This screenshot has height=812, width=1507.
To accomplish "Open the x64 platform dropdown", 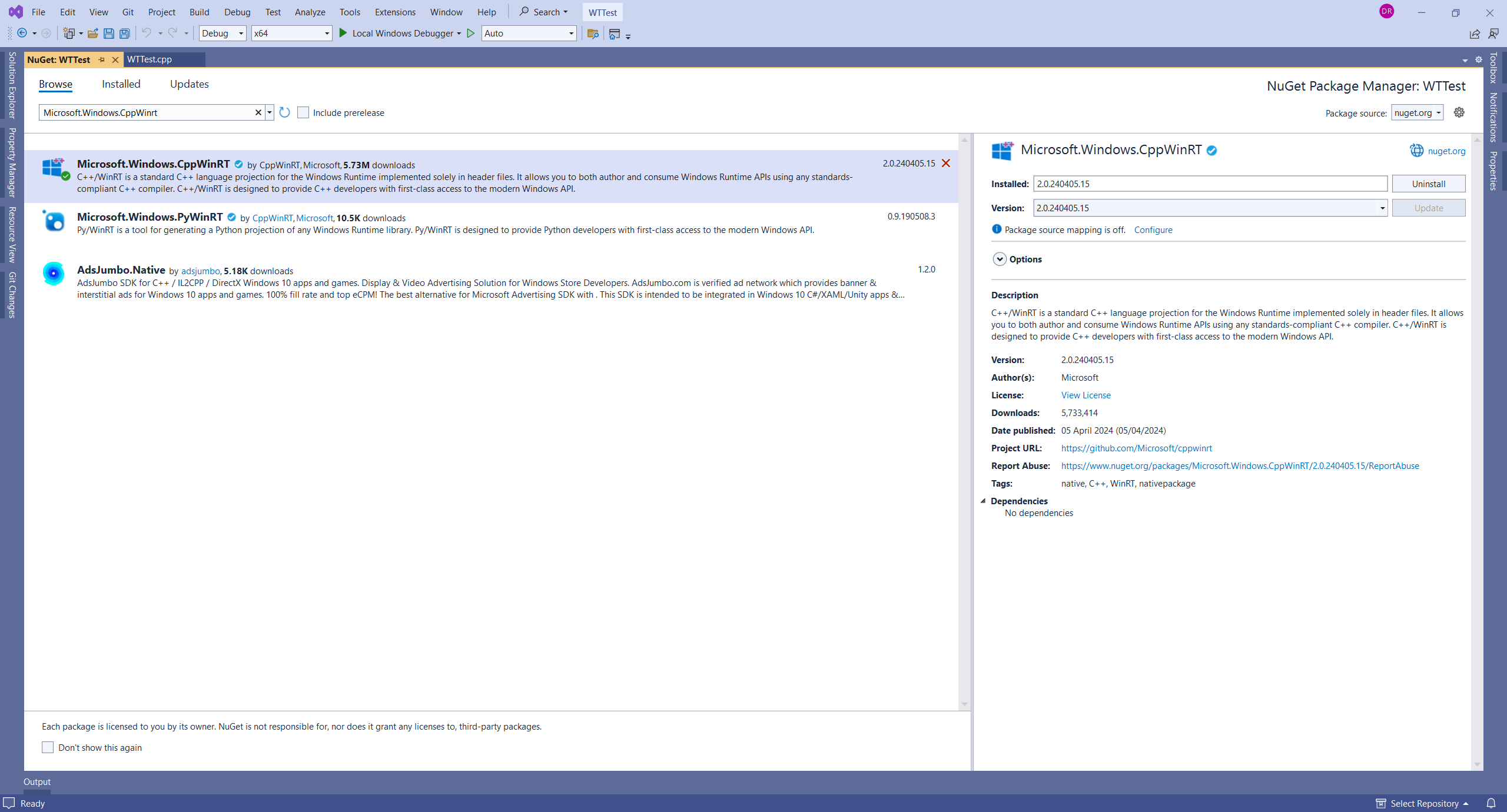I will [x=291, y=33].
